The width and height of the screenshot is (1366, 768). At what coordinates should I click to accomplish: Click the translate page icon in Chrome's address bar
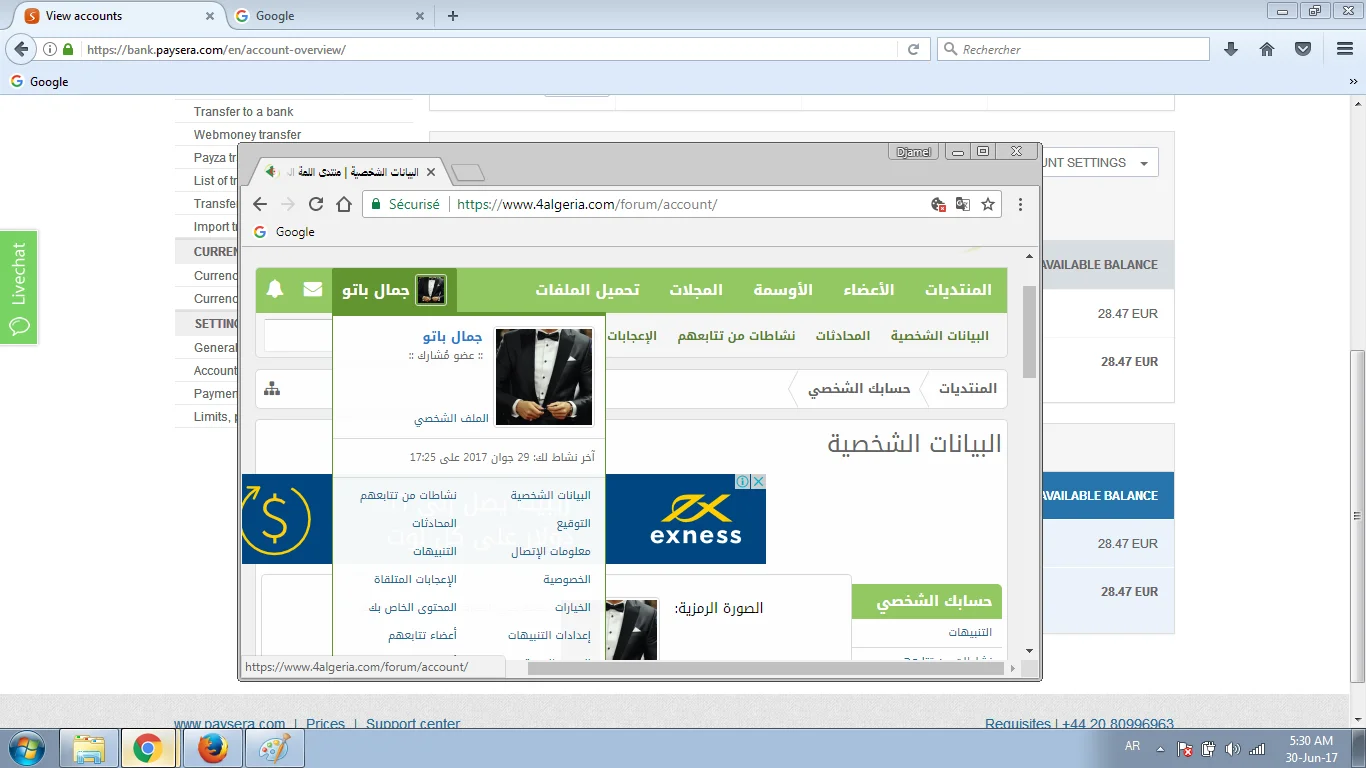pyautogui.click(x=963, y=204)
